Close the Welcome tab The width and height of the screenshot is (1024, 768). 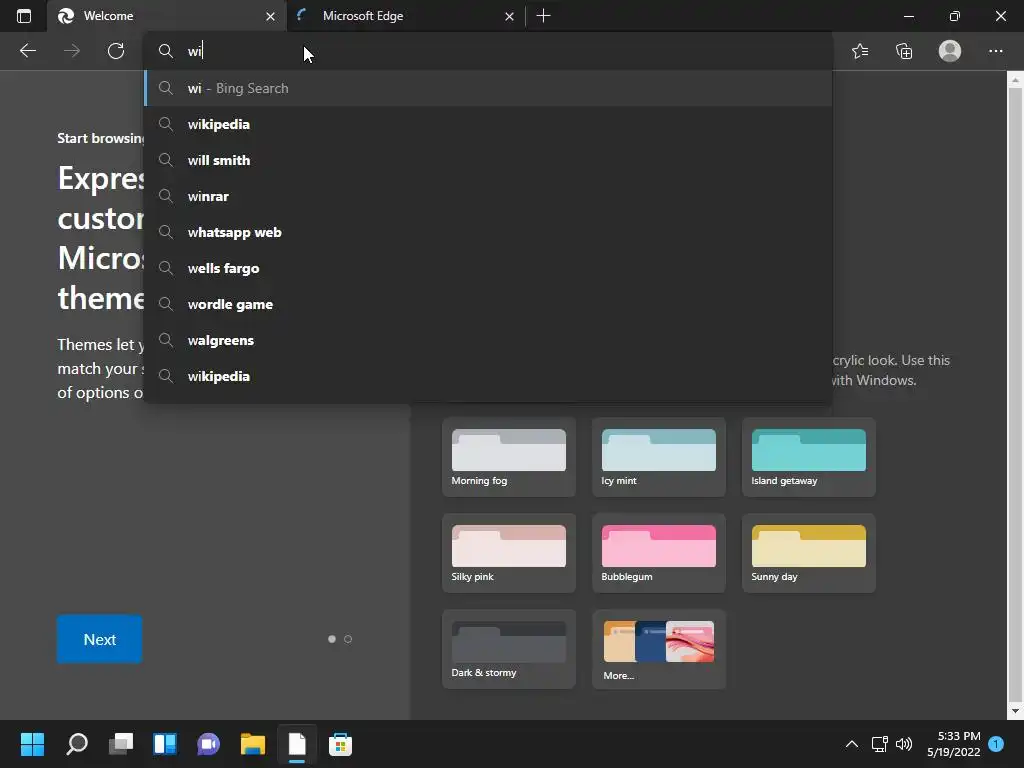tap(270, 16)
